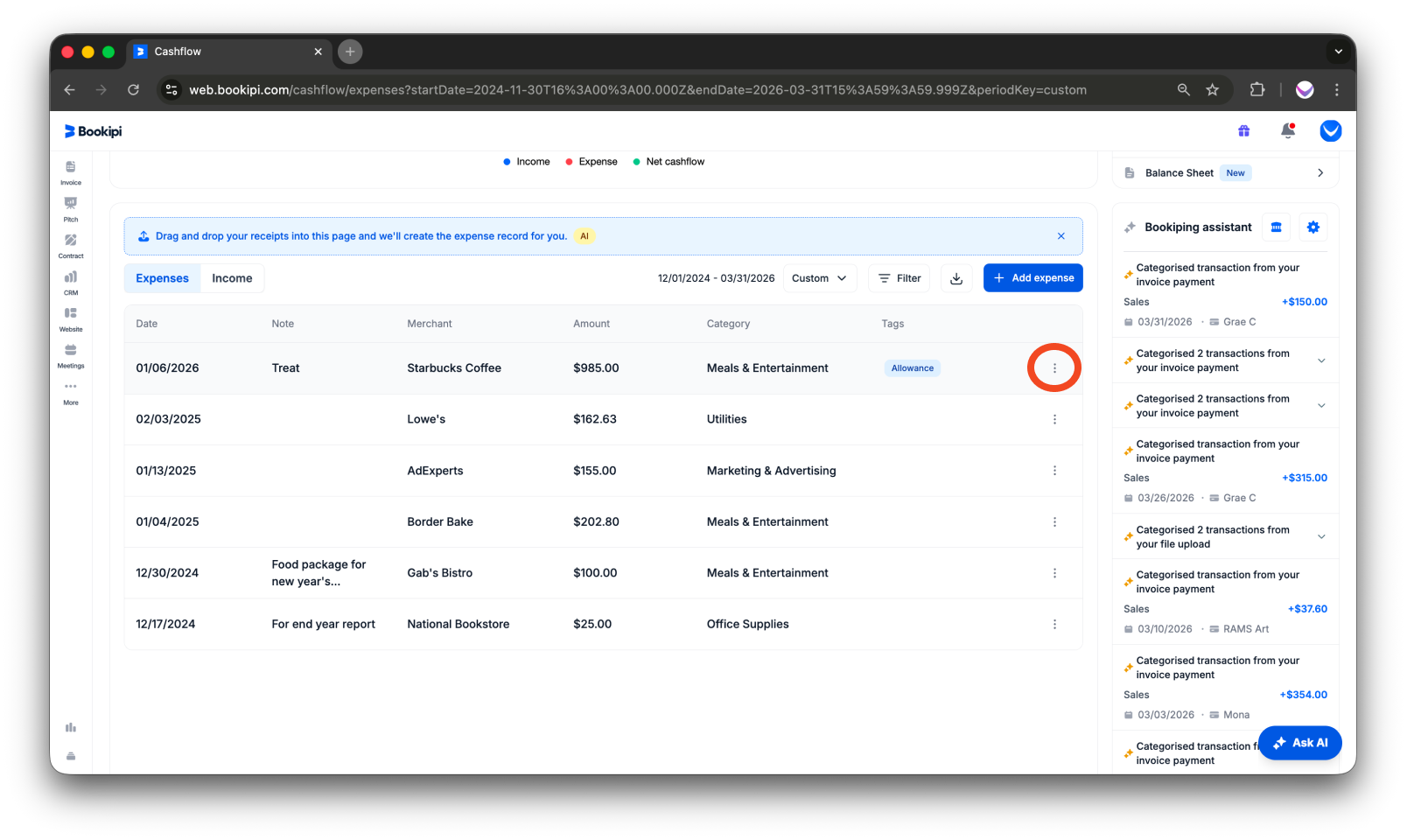Screen dimensions: 1407x840
Task: Open Bookiping assistant settings gear
Action: pos(1312,227)
